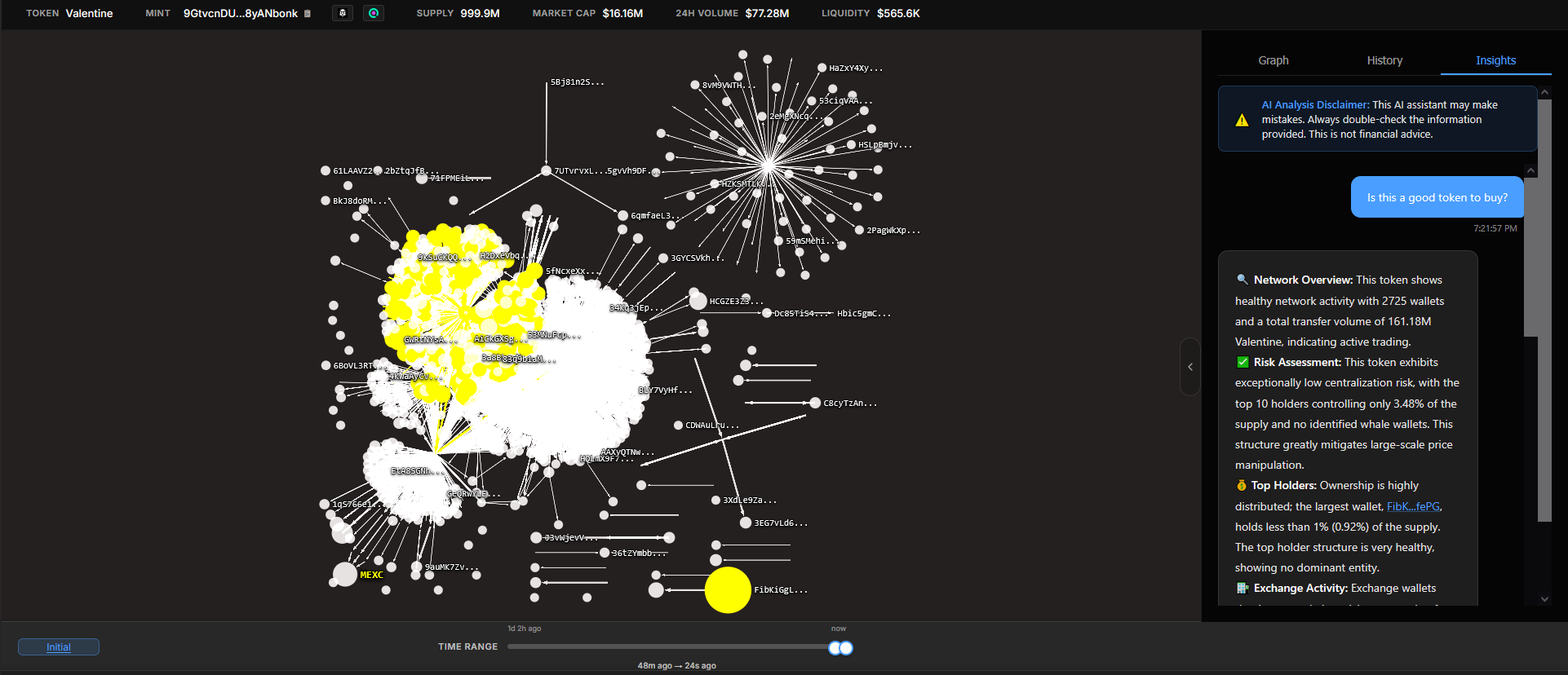Screen dimensions: 1568x675
Task: Select the C8cyTzAn wallet node
Action: coord(815,403)
